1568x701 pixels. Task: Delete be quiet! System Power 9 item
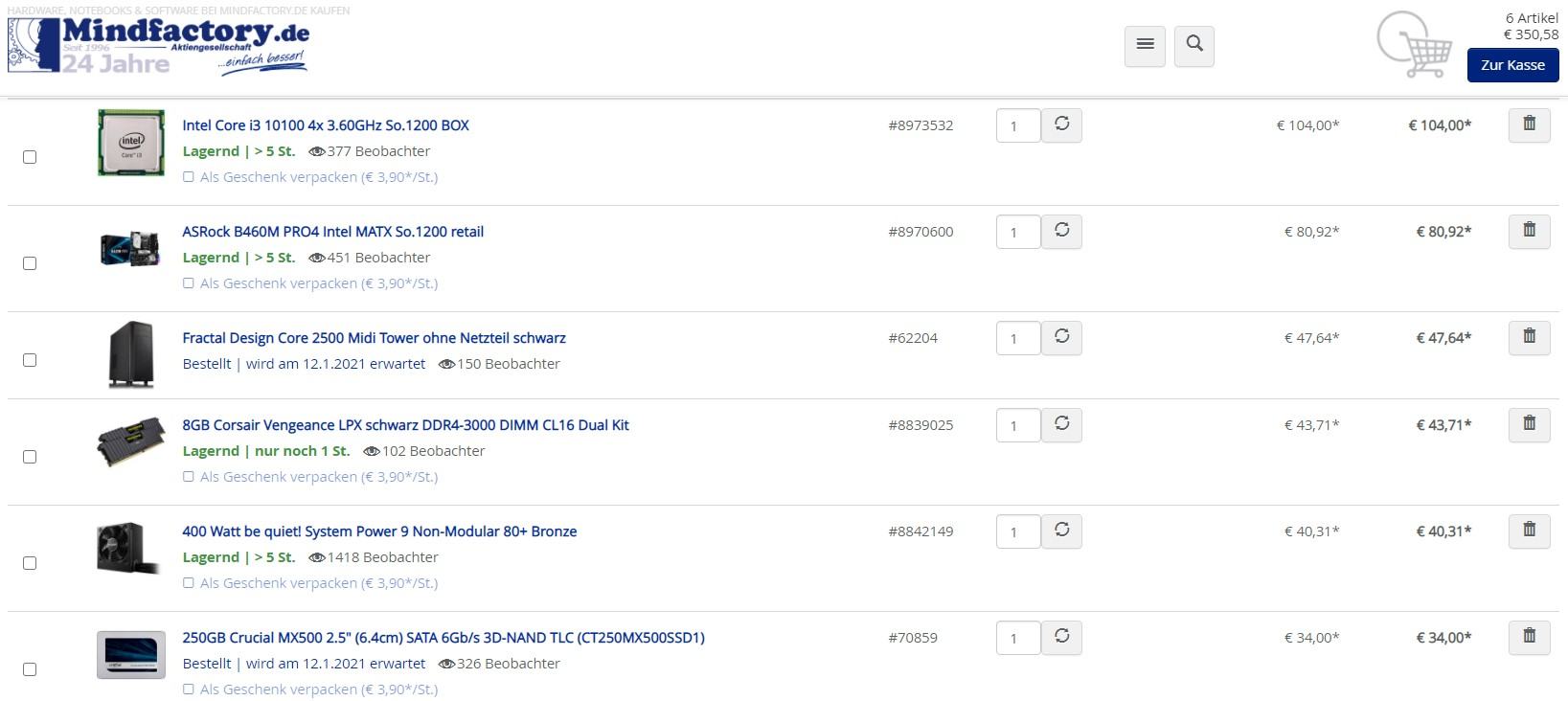click(x=1529, y=531)
